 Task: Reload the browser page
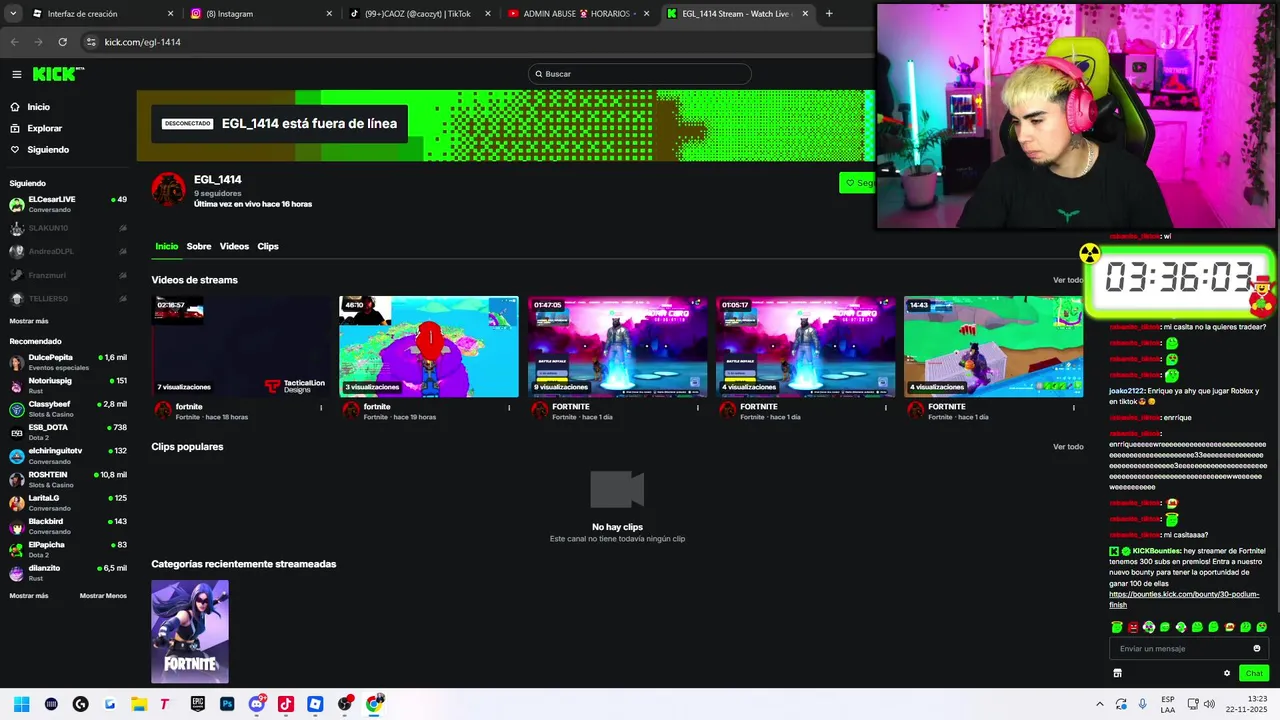pyautogui.click(x=62, y=42)
